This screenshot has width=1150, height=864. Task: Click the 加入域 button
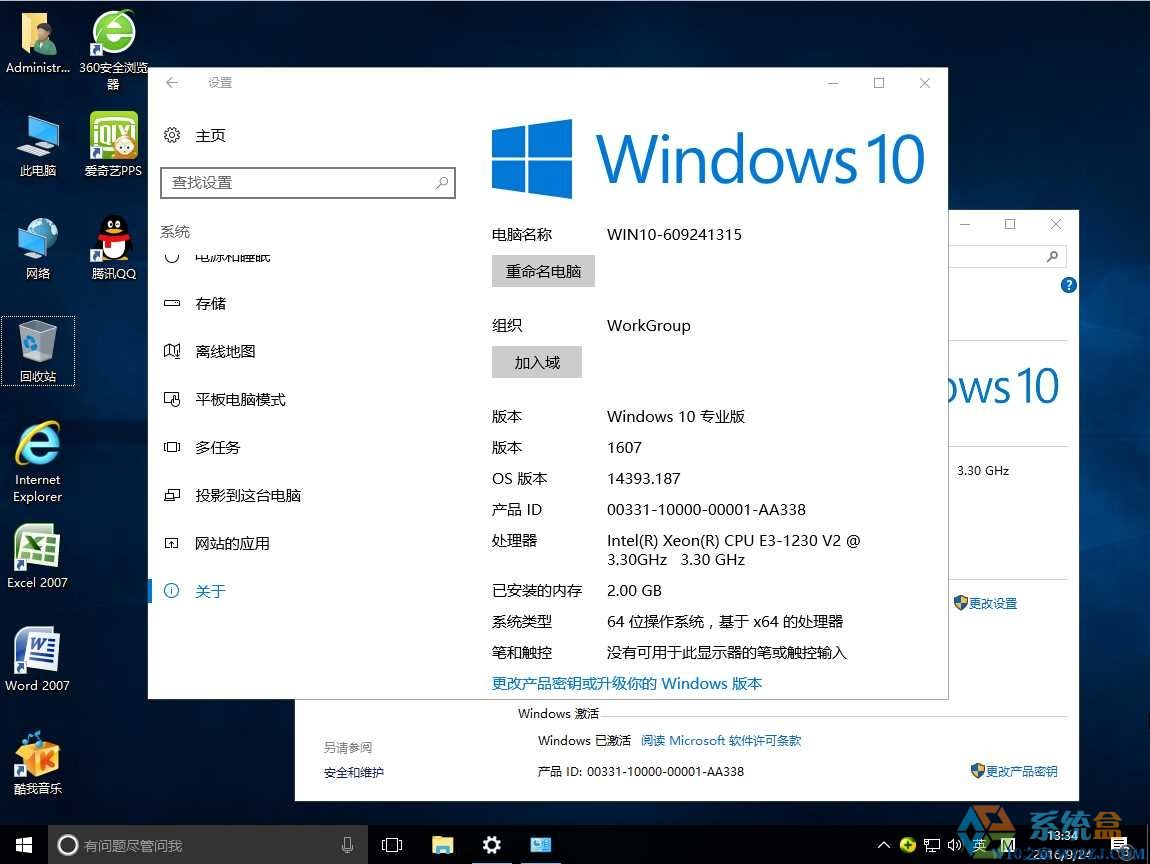coord(537,362)
